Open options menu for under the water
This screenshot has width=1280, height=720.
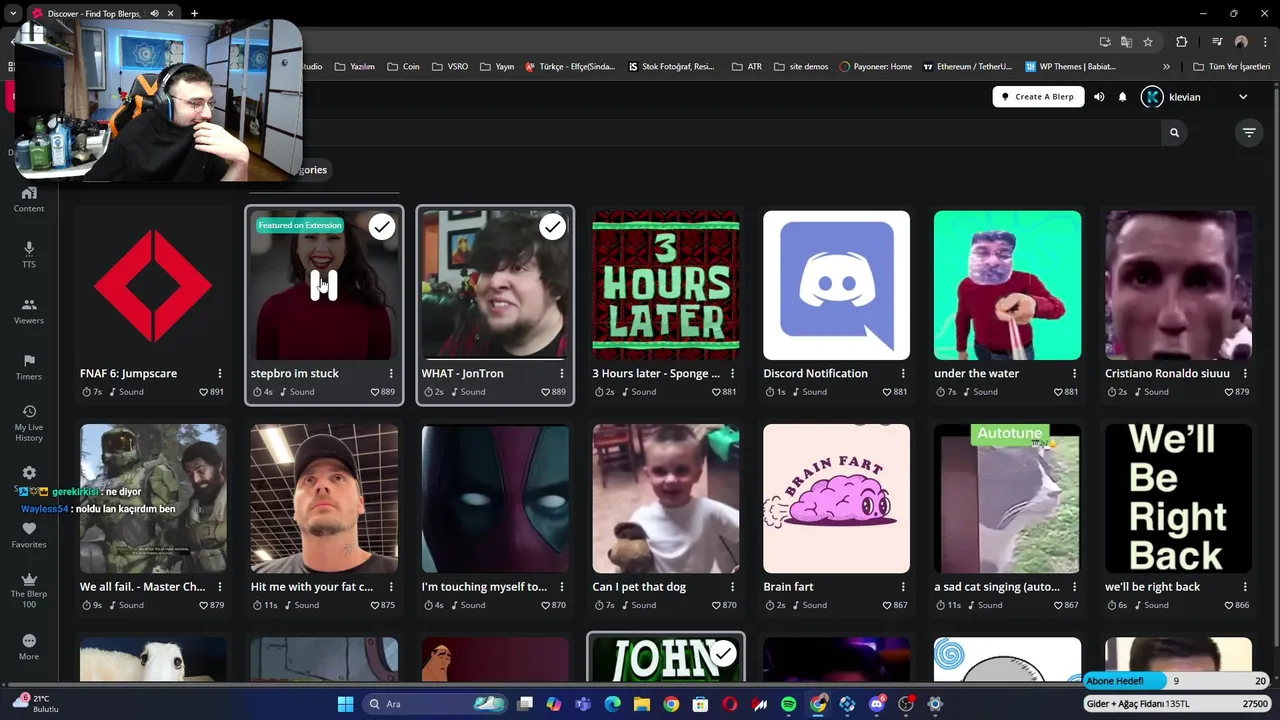point(1074,373)
